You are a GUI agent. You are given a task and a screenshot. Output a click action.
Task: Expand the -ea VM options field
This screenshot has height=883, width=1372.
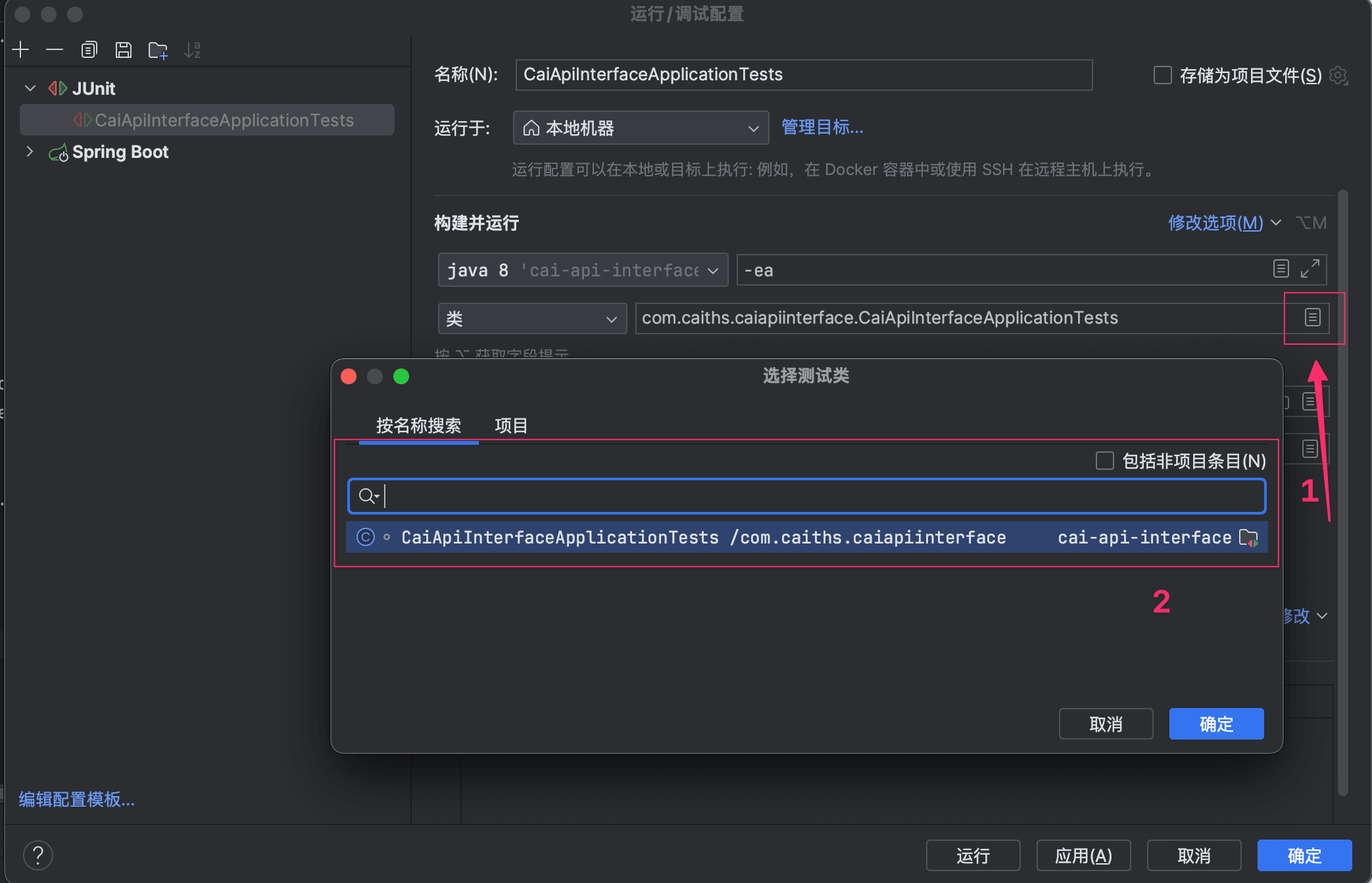[x=1310, y=269]
